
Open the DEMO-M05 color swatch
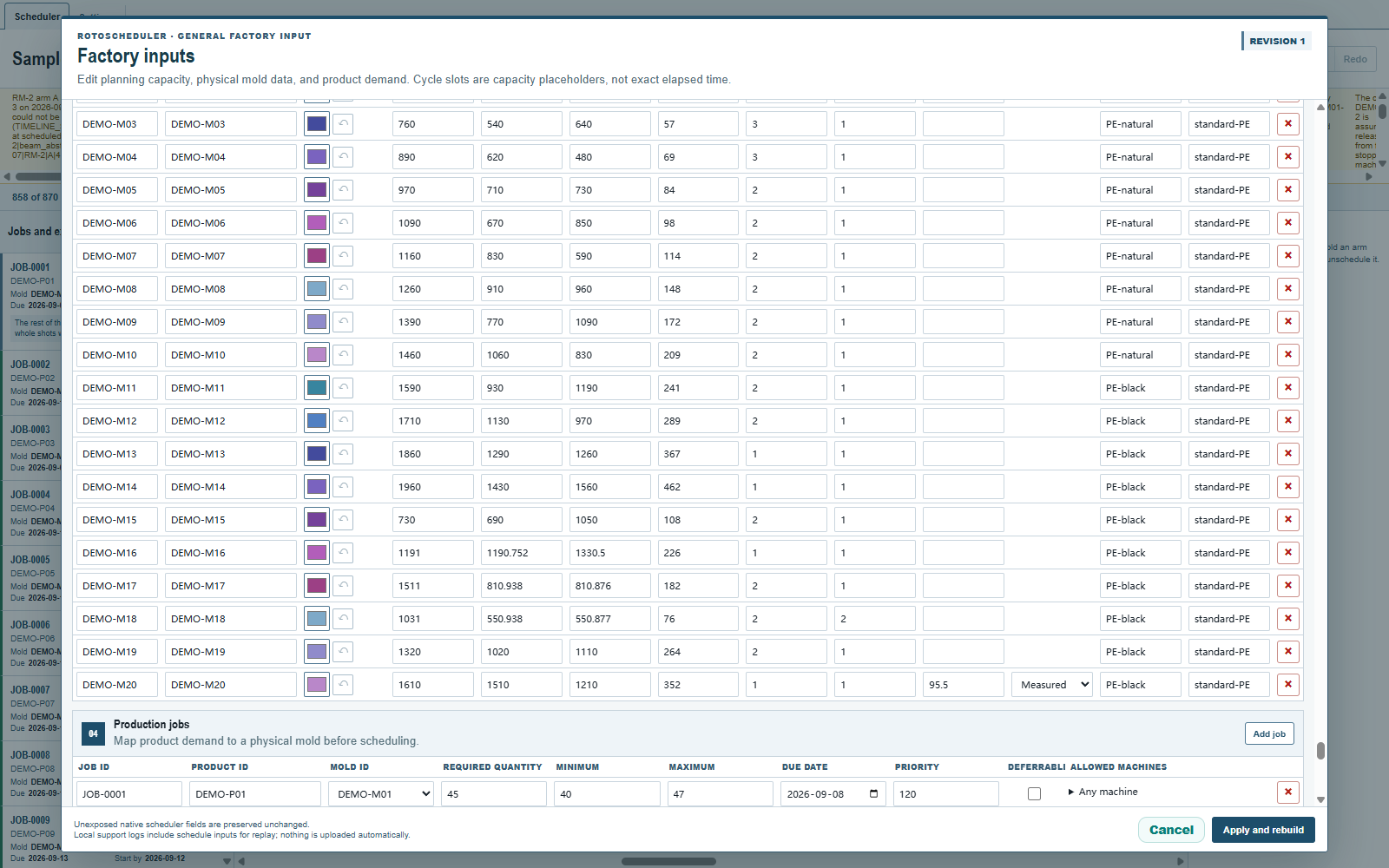[317, 190]
